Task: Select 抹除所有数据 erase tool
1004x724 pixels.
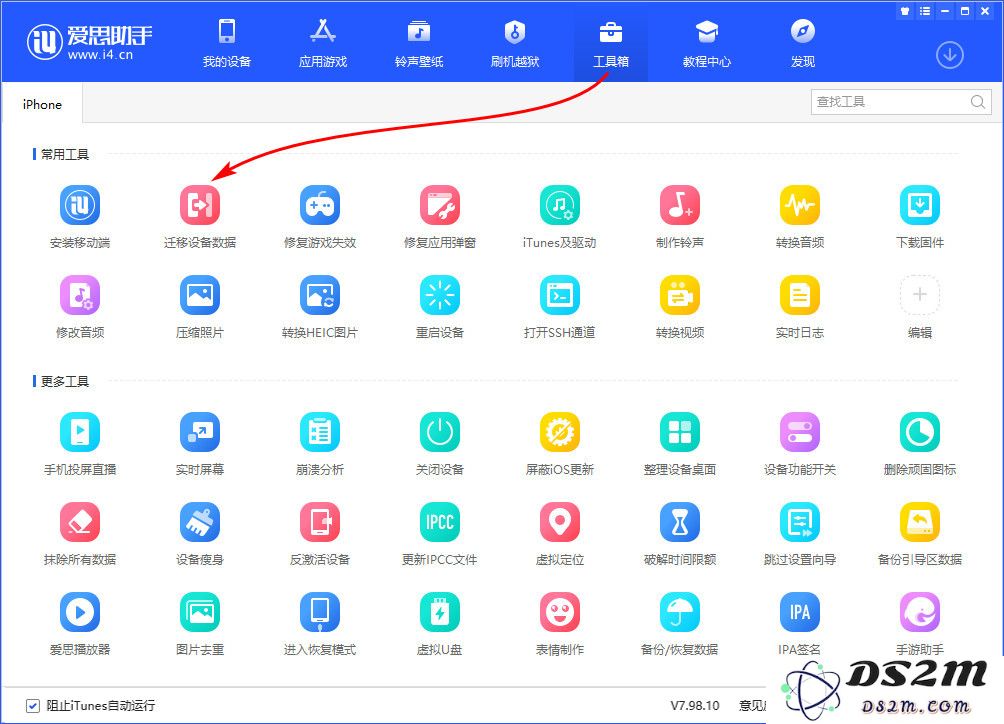Action: click(80, 522)
